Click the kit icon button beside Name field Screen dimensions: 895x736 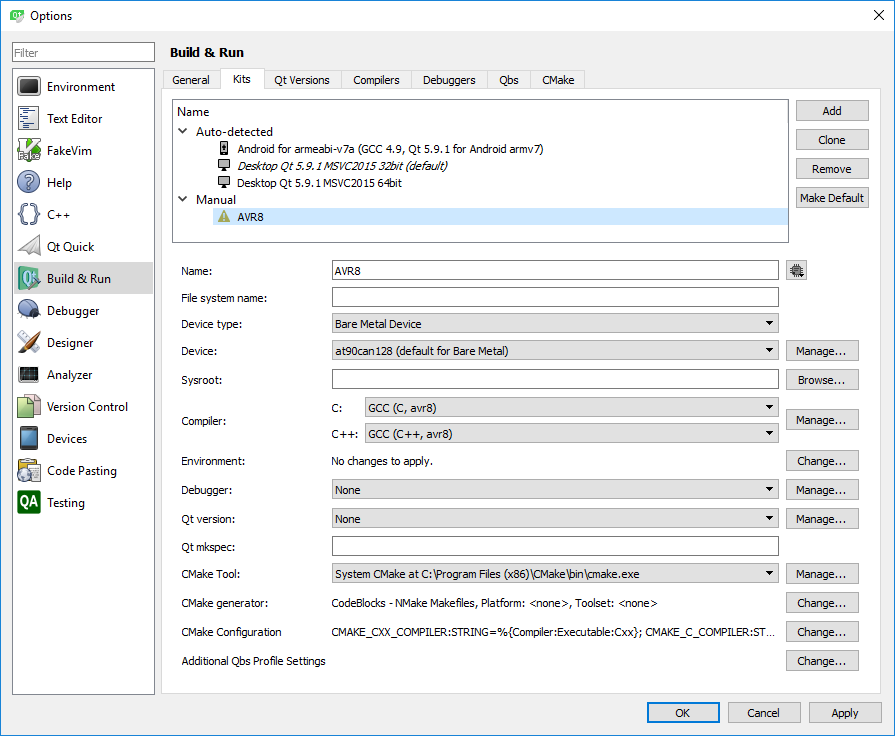pyautogui.click(x=796, y=270)
